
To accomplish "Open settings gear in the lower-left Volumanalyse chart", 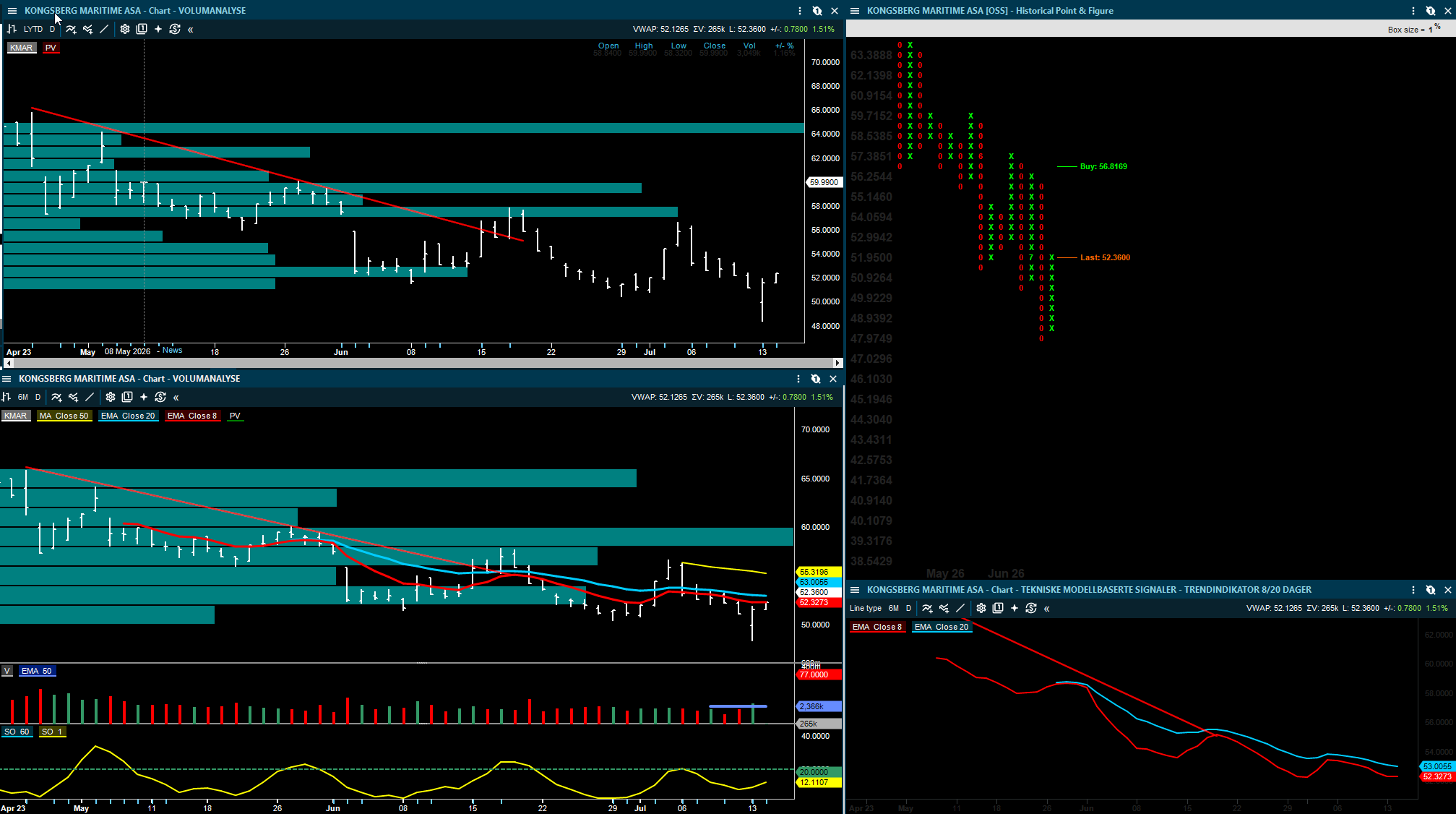I will click(x=111, y=397).
